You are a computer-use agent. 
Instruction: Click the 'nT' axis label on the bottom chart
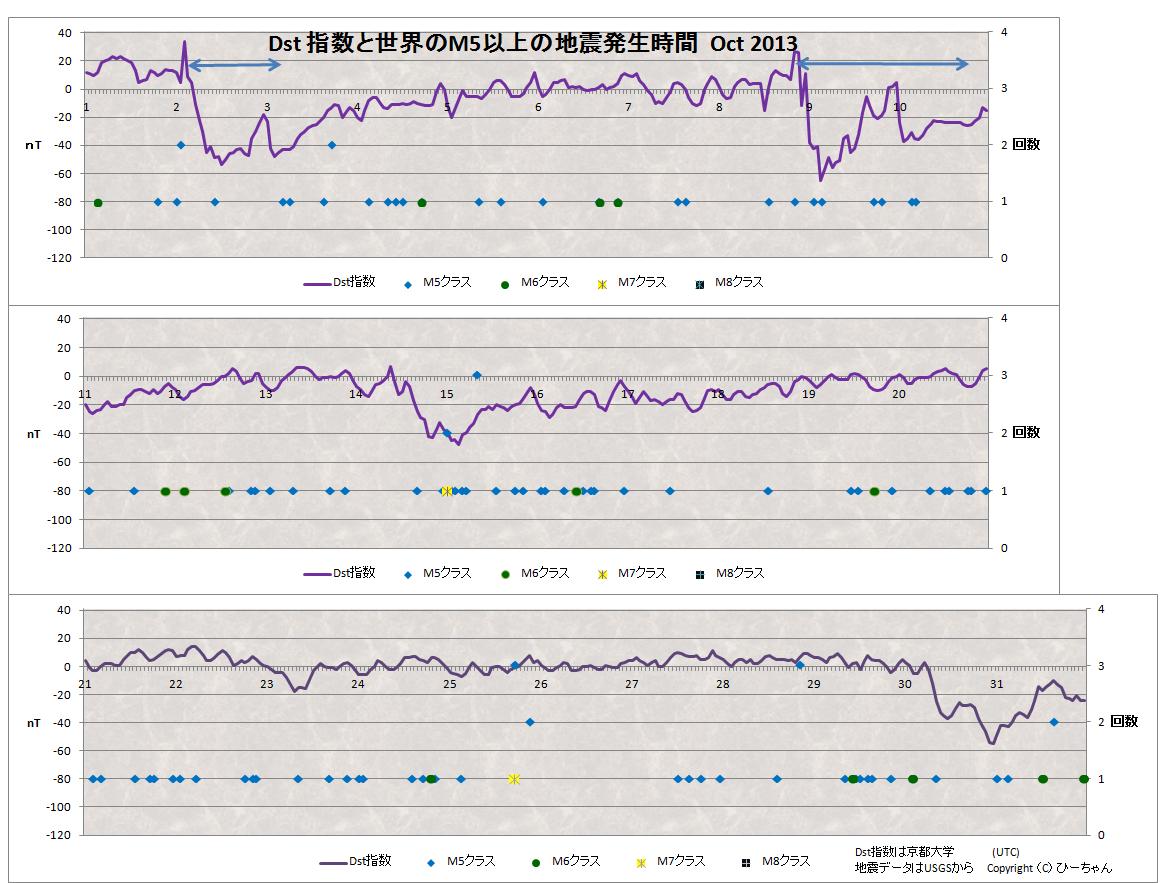(34, 722)
